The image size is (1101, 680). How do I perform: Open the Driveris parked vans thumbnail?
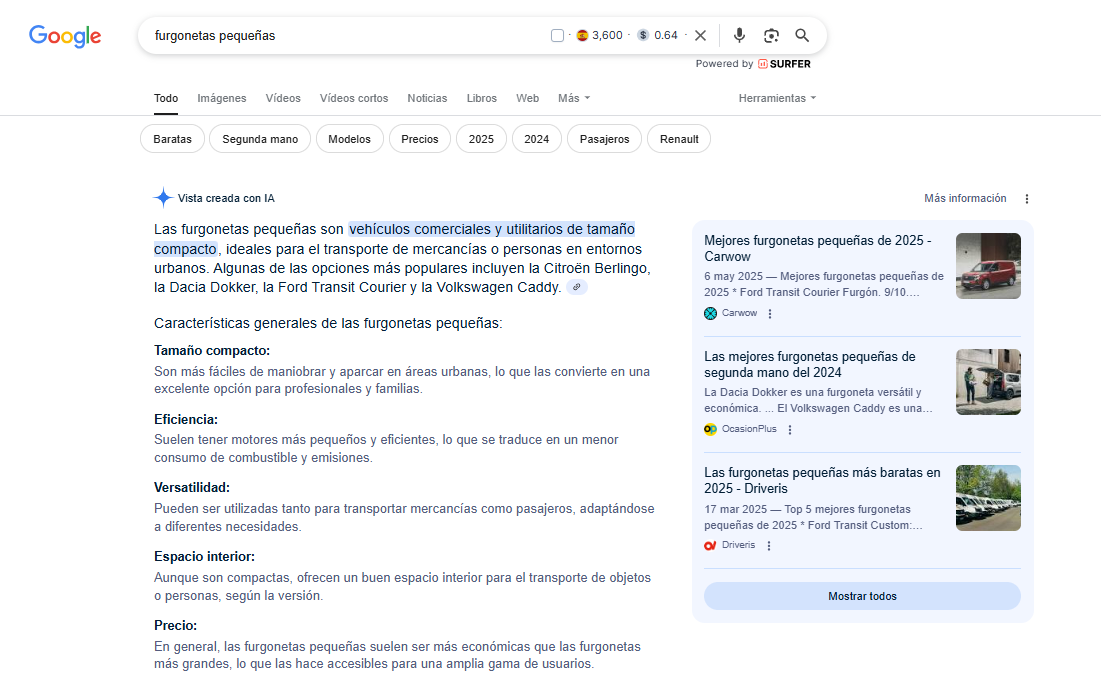(x=988, y=498)
